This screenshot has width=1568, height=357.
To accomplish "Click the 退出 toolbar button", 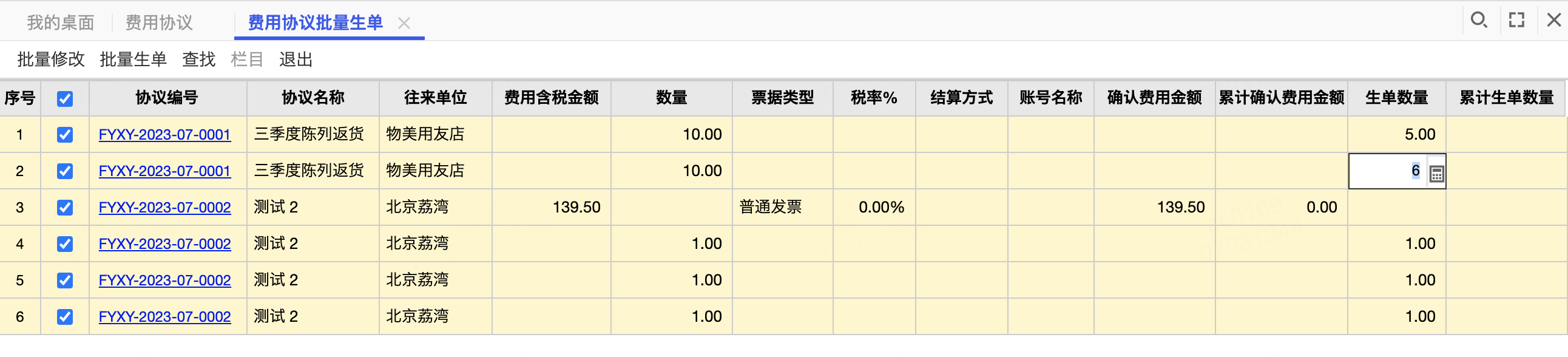I will [x=296, y=59].
